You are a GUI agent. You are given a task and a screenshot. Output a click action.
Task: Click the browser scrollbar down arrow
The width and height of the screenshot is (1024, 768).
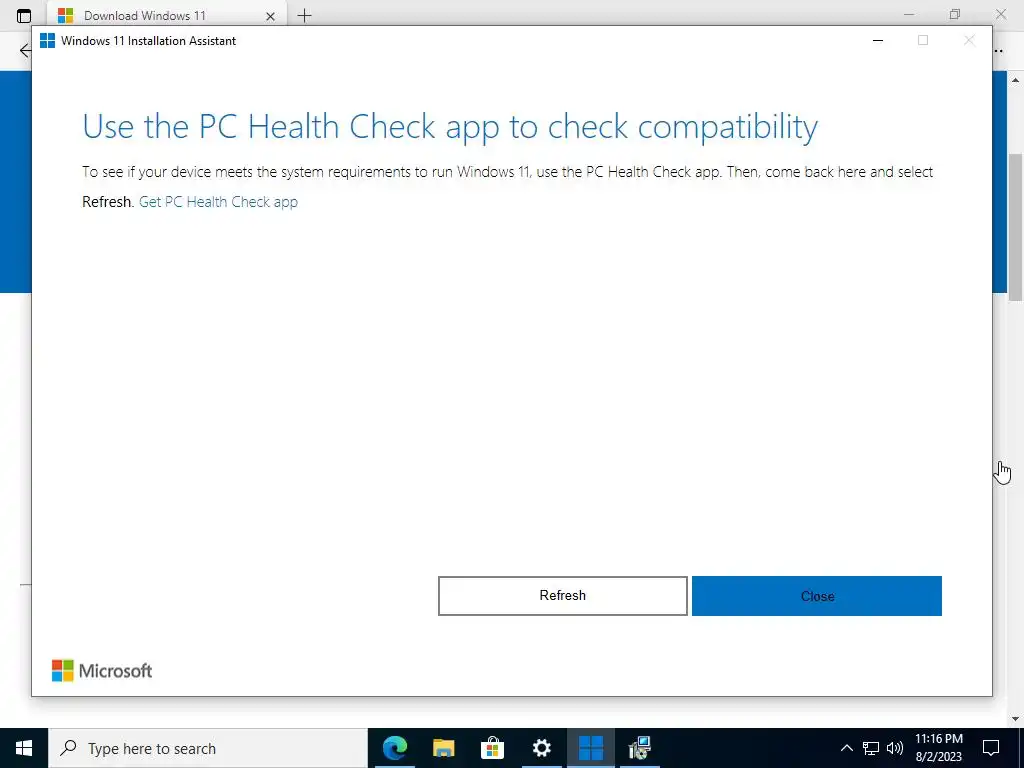click(1016, 719)
